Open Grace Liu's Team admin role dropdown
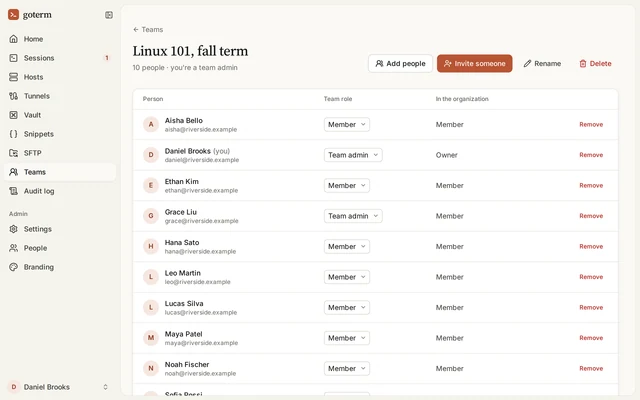The height and width of the screenshot is (400, 640). tap(353, 216)
